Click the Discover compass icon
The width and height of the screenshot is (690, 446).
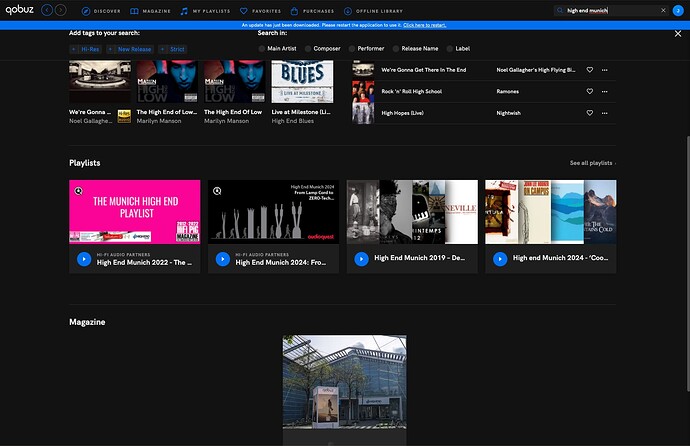(x=86, y=11)
